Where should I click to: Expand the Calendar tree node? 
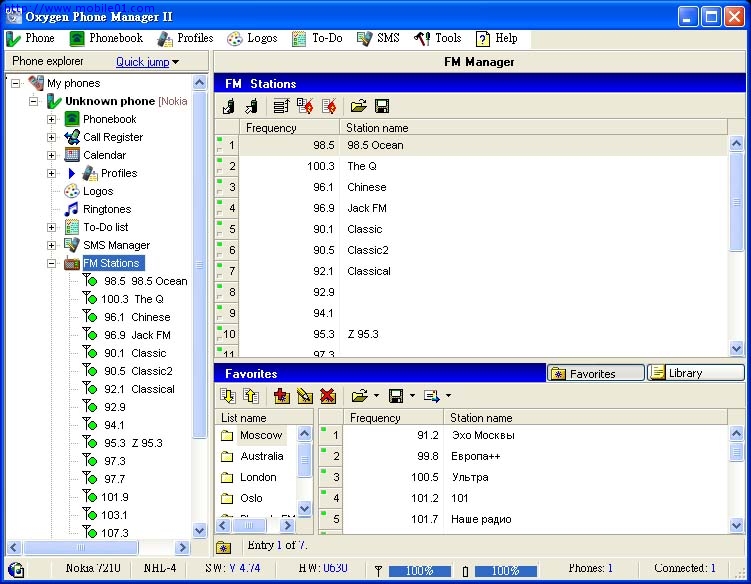click(52, 155)
